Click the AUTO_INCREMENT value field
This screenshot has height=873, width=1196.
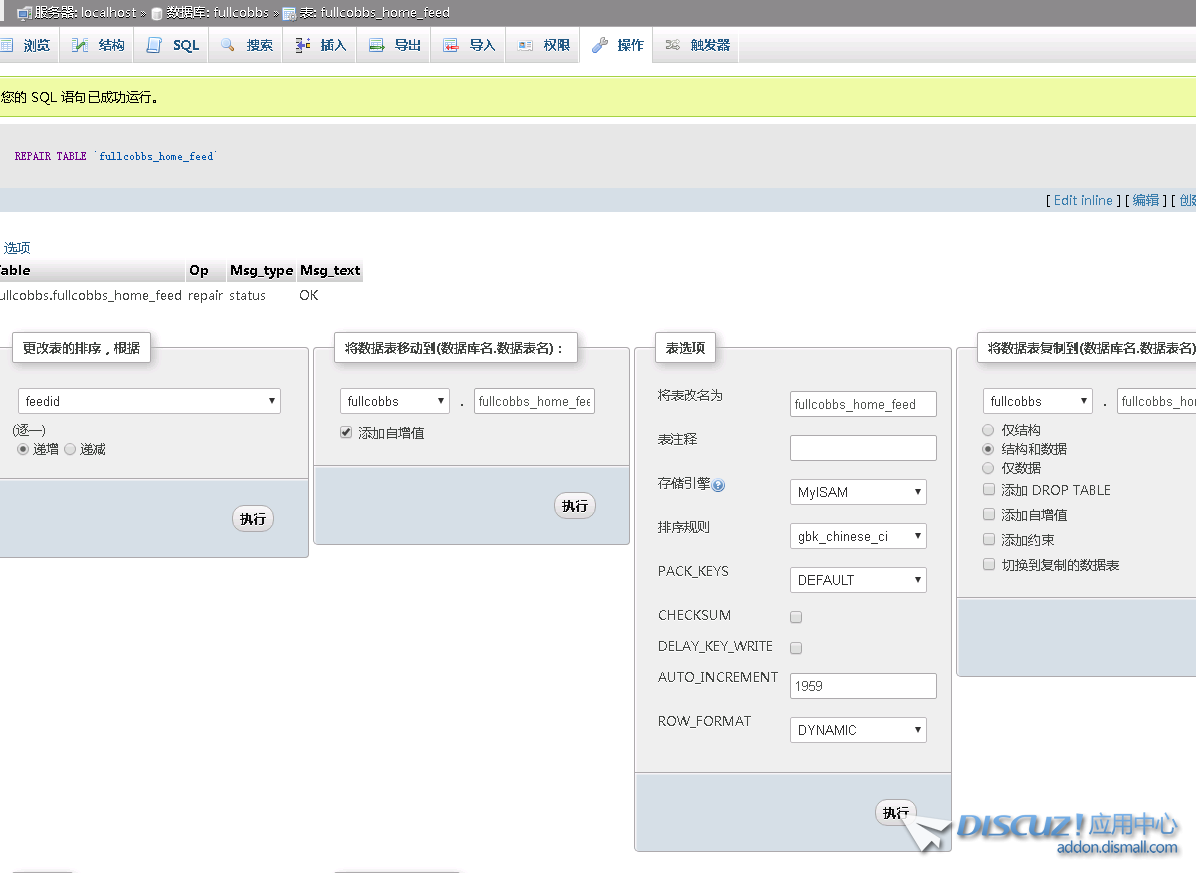[863, 686]
